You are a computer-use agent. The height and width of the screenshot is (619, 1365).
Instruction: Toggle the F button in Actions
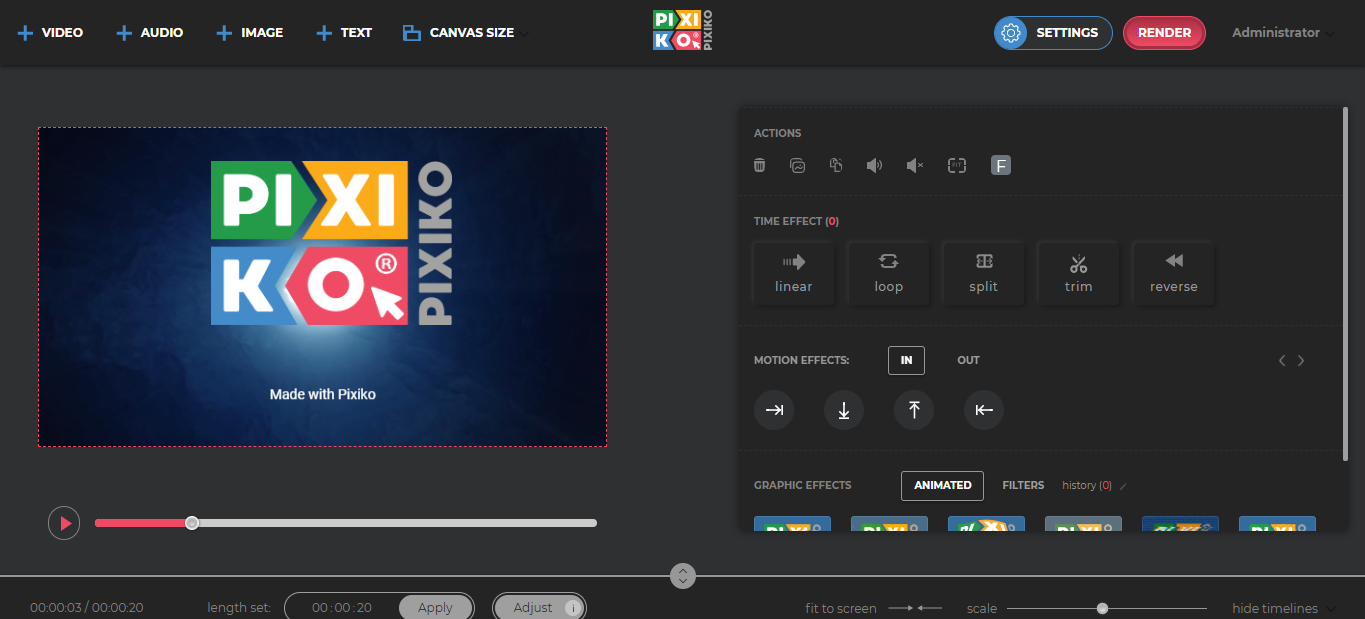[x=1001, y=165]
